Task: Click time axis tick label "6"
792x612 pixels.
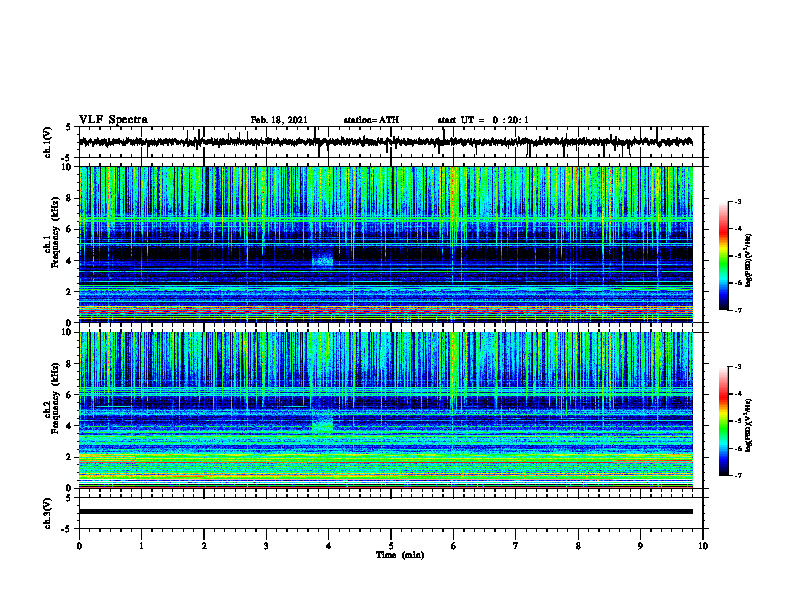Action: [454, 546]
